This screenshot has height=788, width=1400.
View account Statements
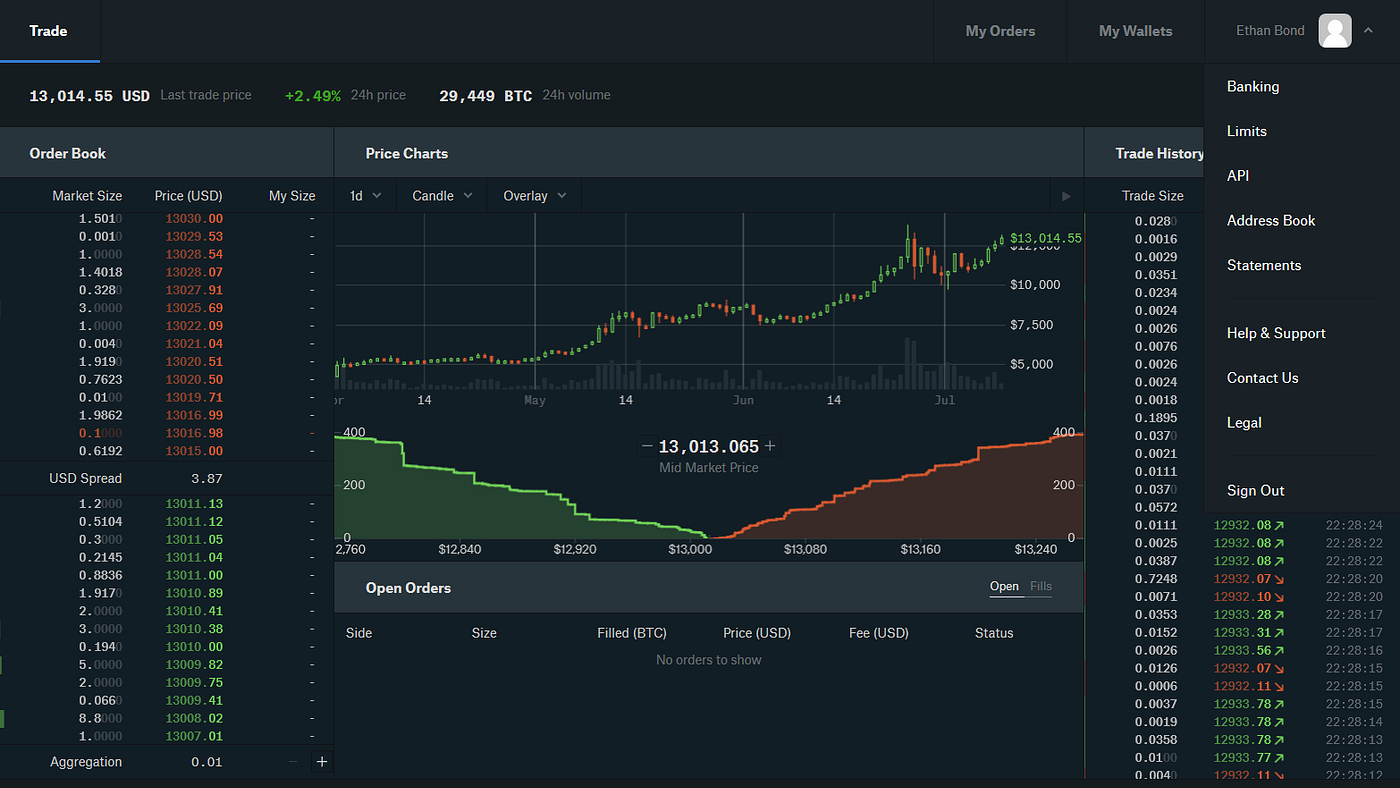(x=1264, y=265)
